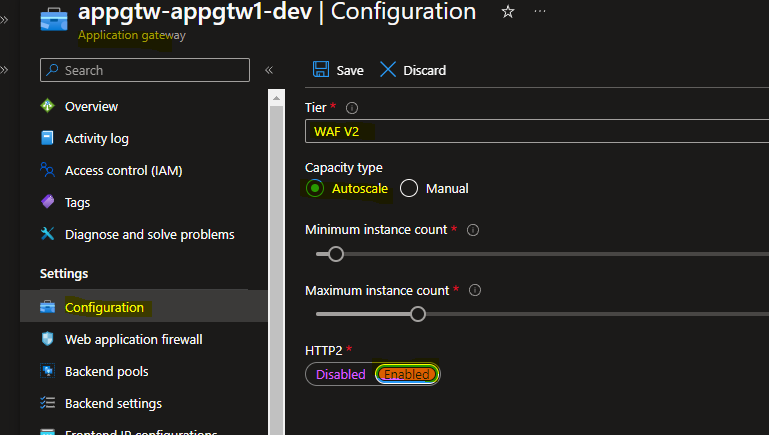This screenshot has width=769, height=435.
Task: Open Access control (IAM)
Action: pyautogui.click(x=124, y=171)
